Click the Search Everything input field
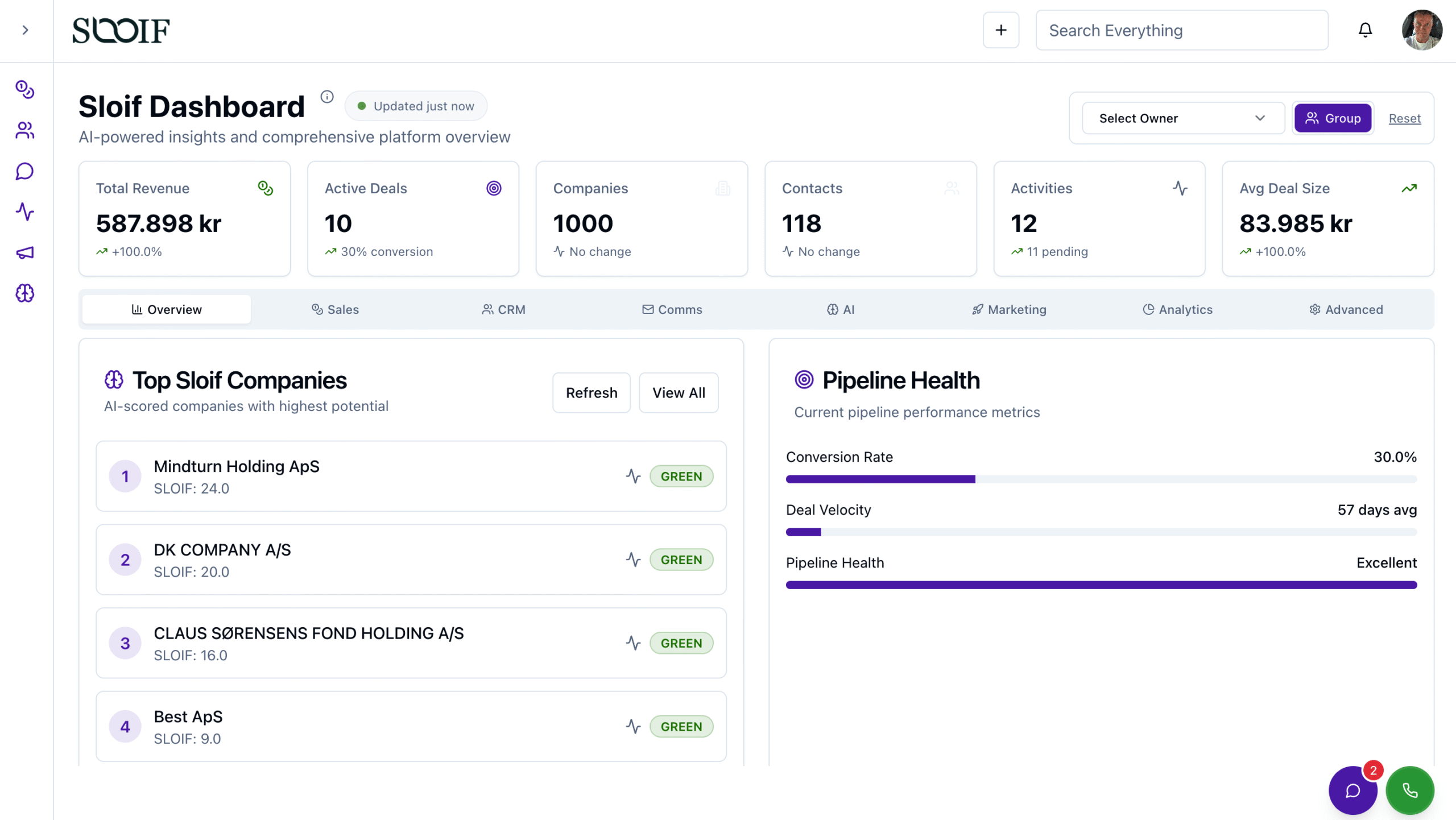Screen dimensions: 1456x820 tap(1182, 30)
